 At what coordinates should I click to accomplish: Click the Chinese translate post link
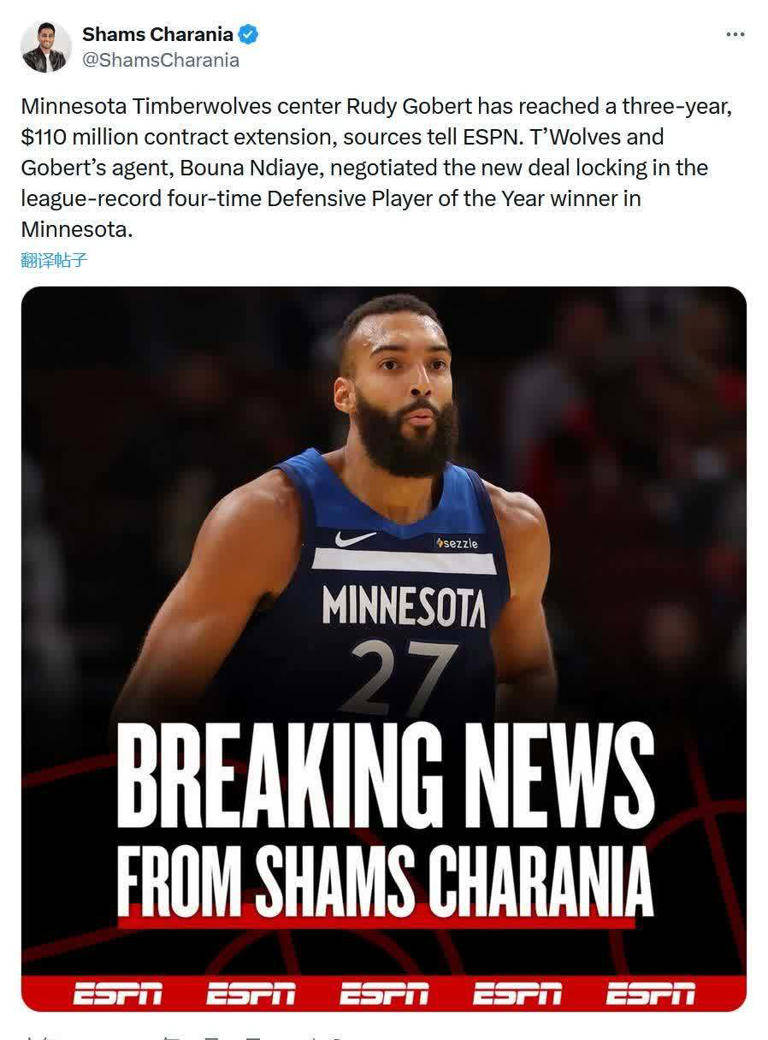tap(54, 260)
